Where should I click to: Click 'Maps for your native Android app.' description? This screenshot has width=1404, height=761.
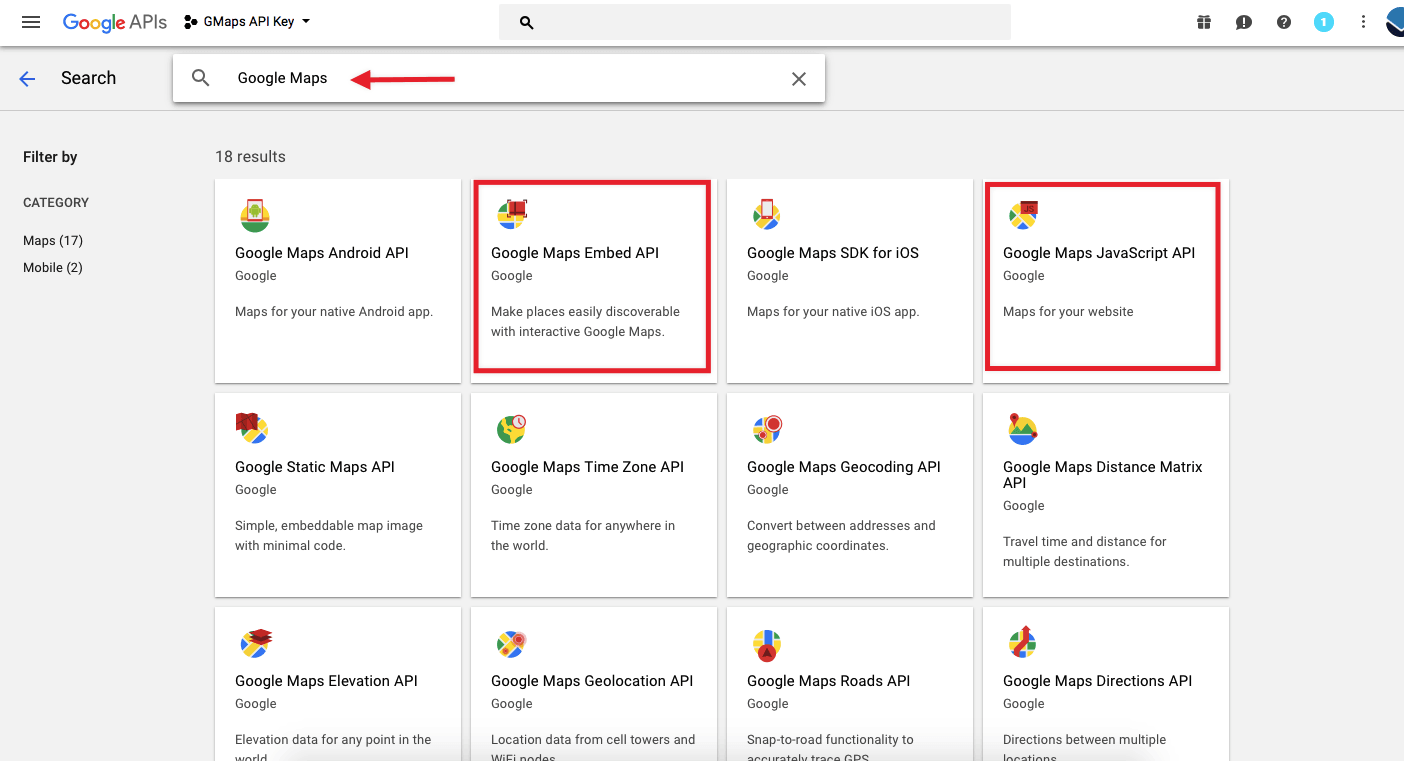(334, 312)
